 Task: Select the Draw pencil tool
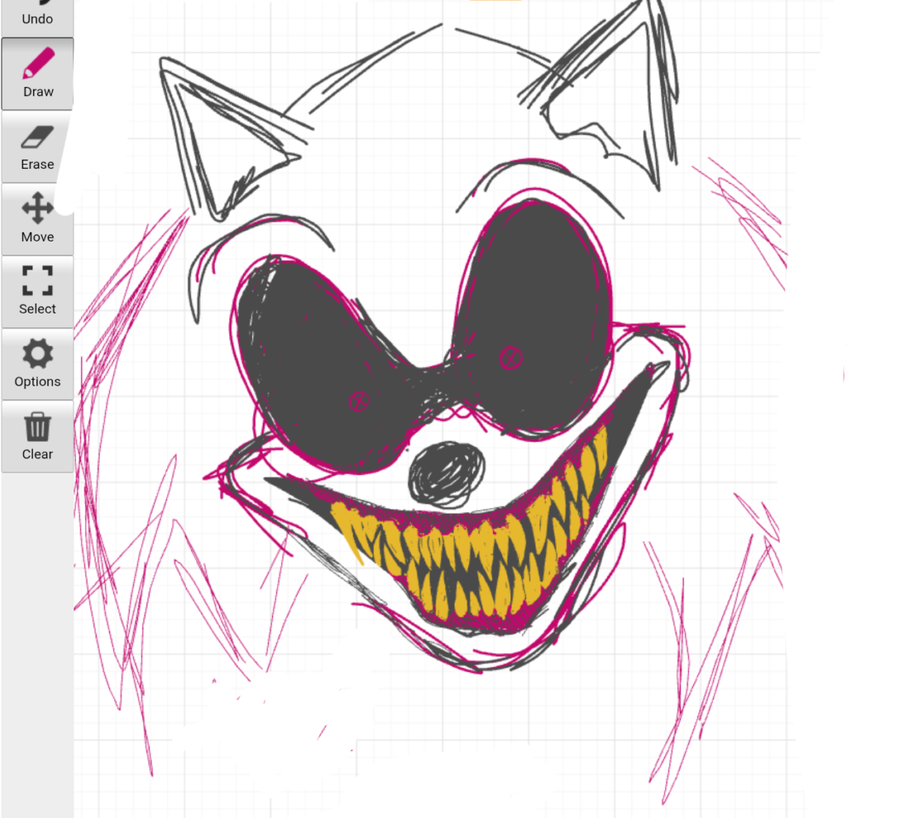tap(37, 73)
